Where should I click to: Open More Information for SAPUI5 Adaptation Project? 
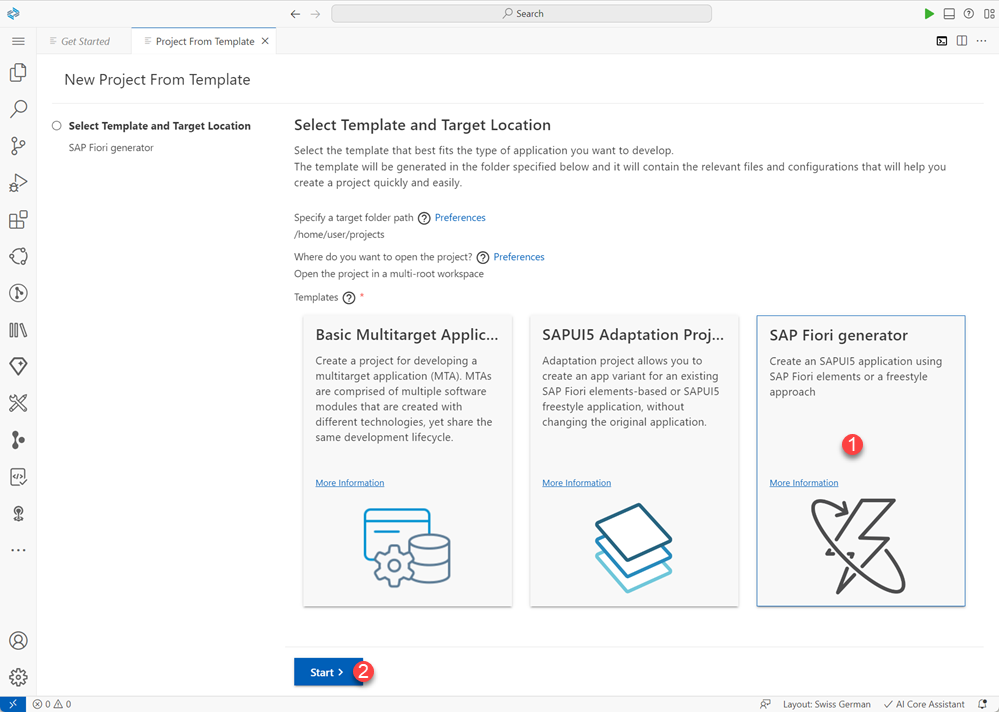tap(577, 483)
